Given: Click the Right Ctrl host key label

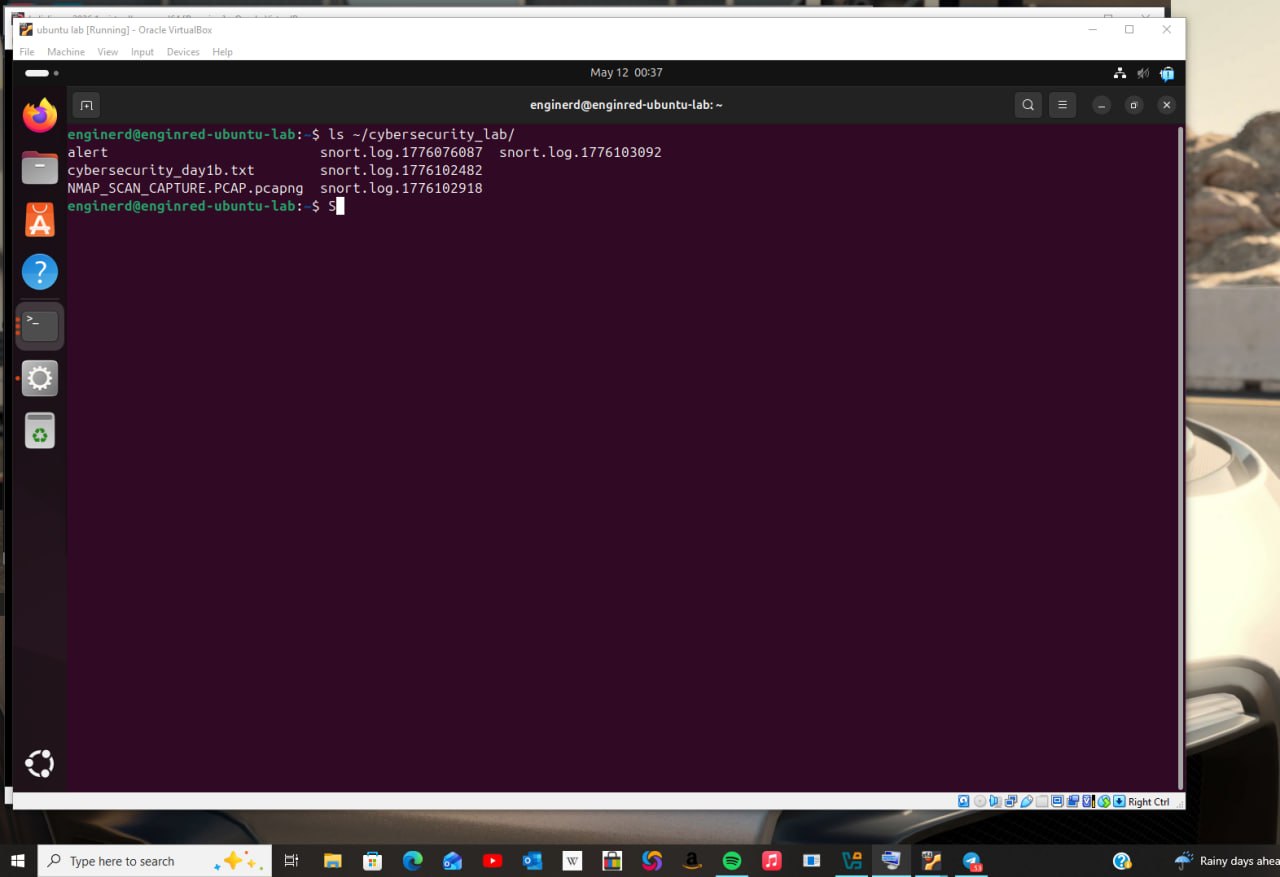Looking at the screenshot, I should pos(1149,802).
